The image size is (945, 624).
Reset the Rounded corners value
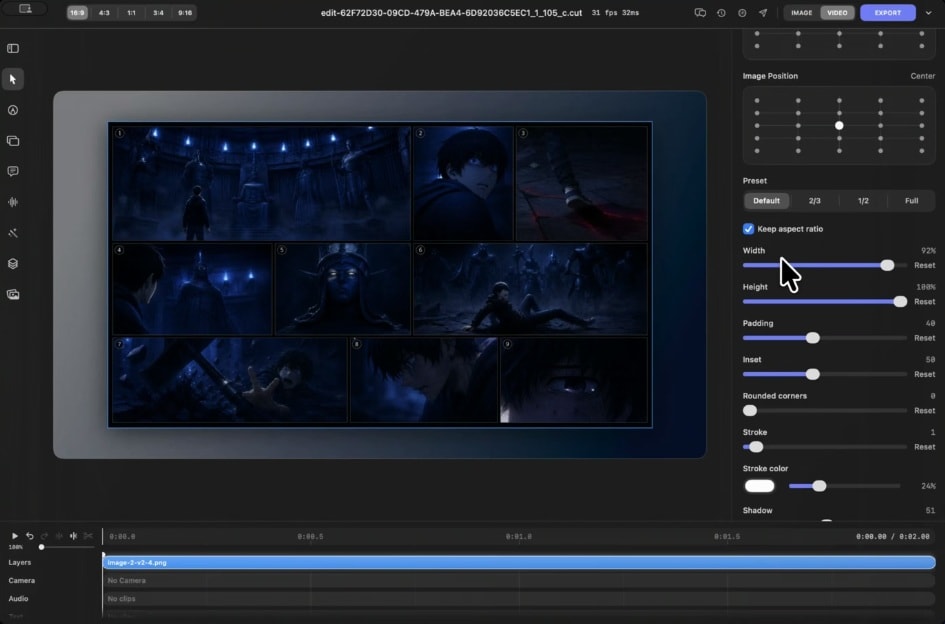click(925, 411)
